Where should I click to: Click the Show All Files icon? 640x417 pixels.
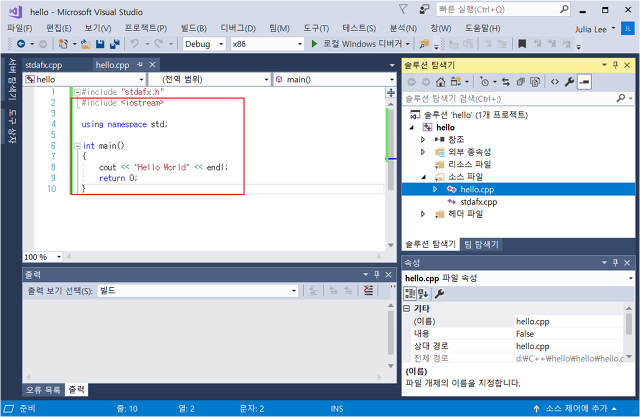pos(535,82)
